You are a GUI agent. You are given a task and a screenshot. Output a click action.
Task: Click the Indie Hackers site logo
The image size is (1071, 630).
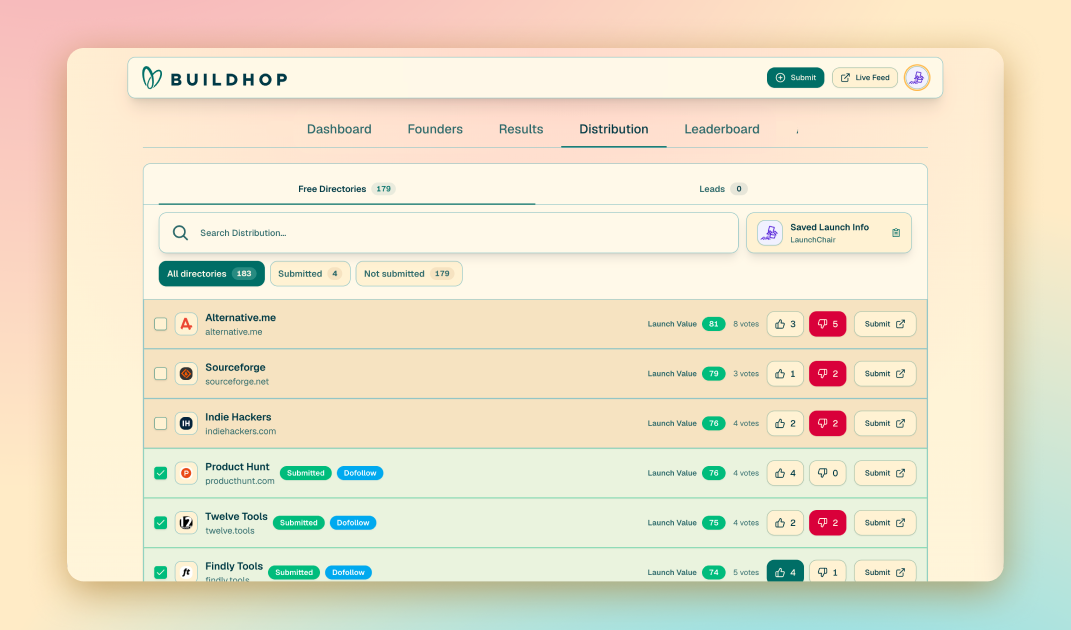pos(186,424)
